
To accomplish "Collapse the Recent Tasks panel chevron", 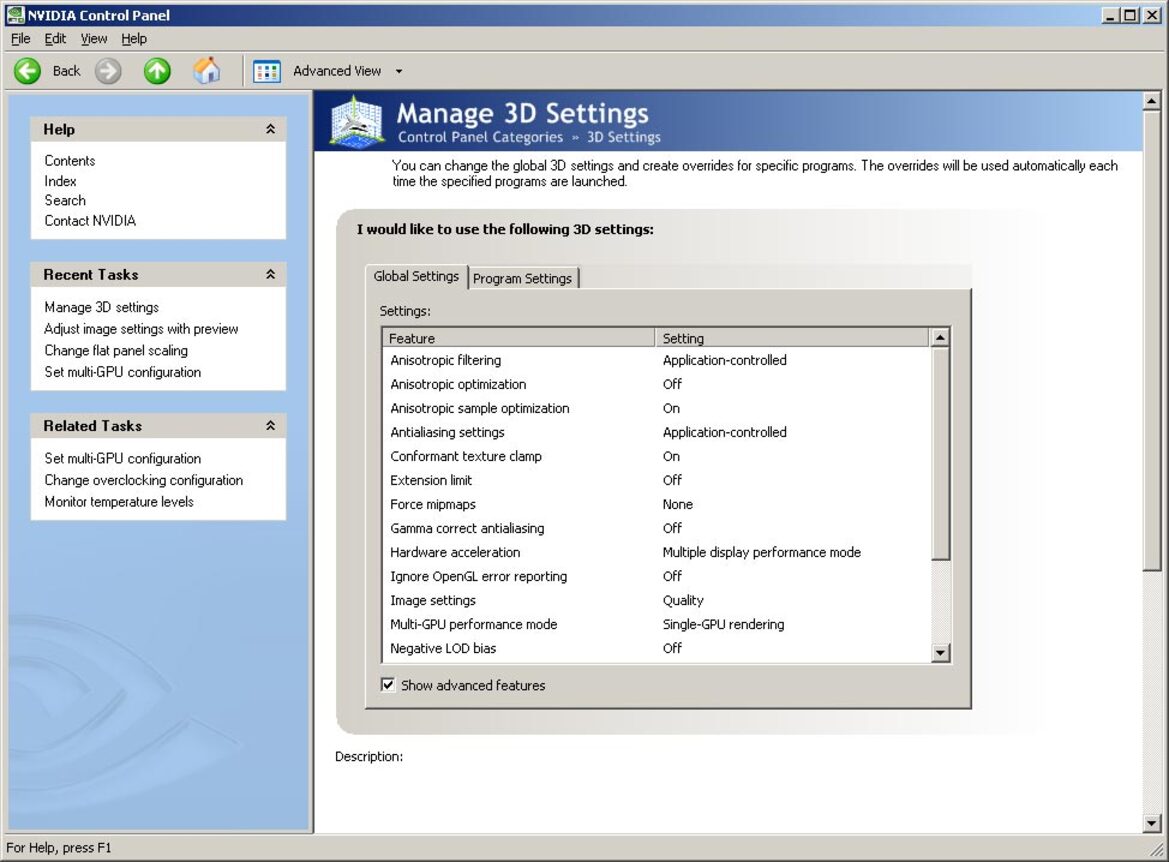I will click(271, 274).
